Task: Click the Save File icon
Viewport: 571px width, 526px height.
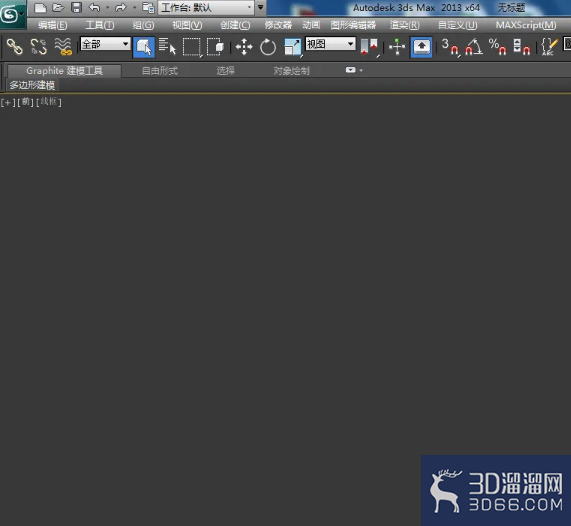Action: coord(76,8)
